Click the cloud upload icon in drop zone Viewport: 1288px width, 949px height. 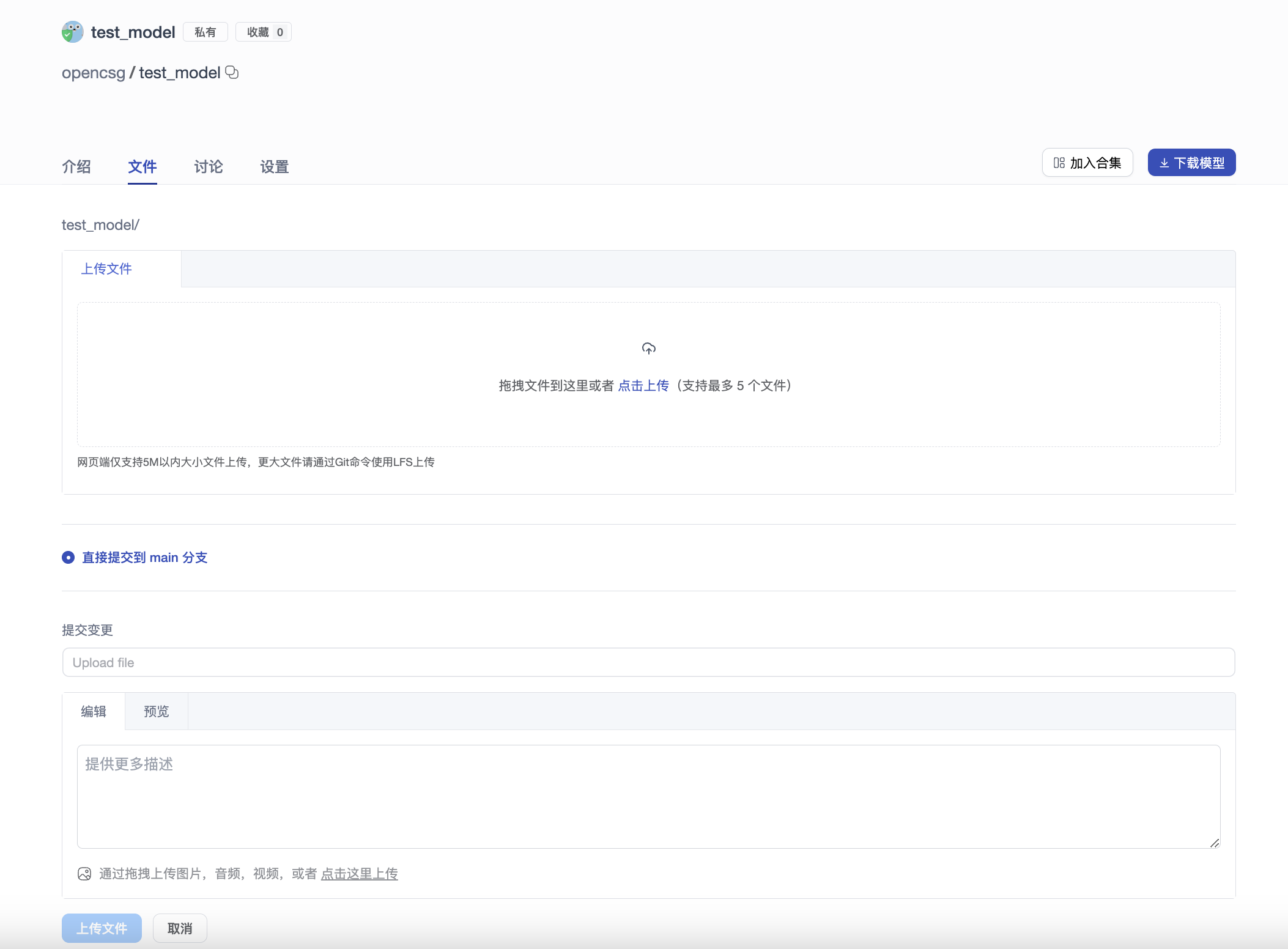click(648, 349)
